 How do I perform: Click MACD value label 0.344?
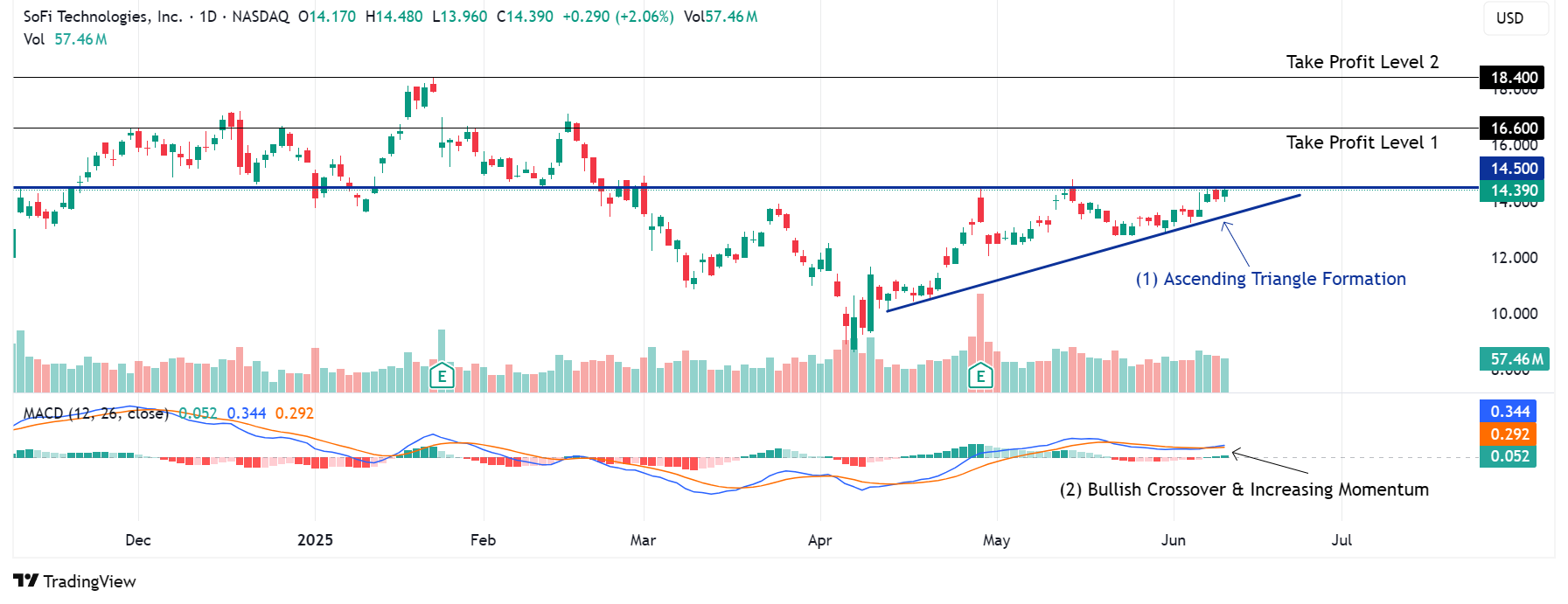click(x=1509, y=412)
